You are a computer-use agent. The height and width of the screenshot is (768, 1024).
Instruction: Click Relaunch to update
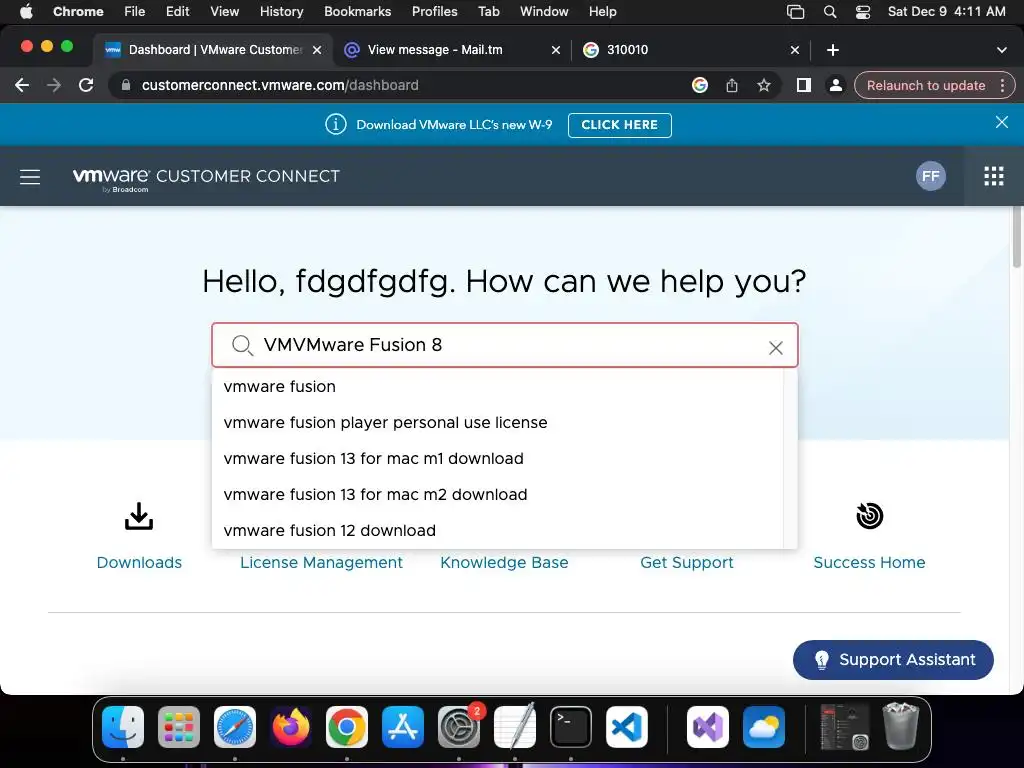pyautogui.click(x=925, y=86)
